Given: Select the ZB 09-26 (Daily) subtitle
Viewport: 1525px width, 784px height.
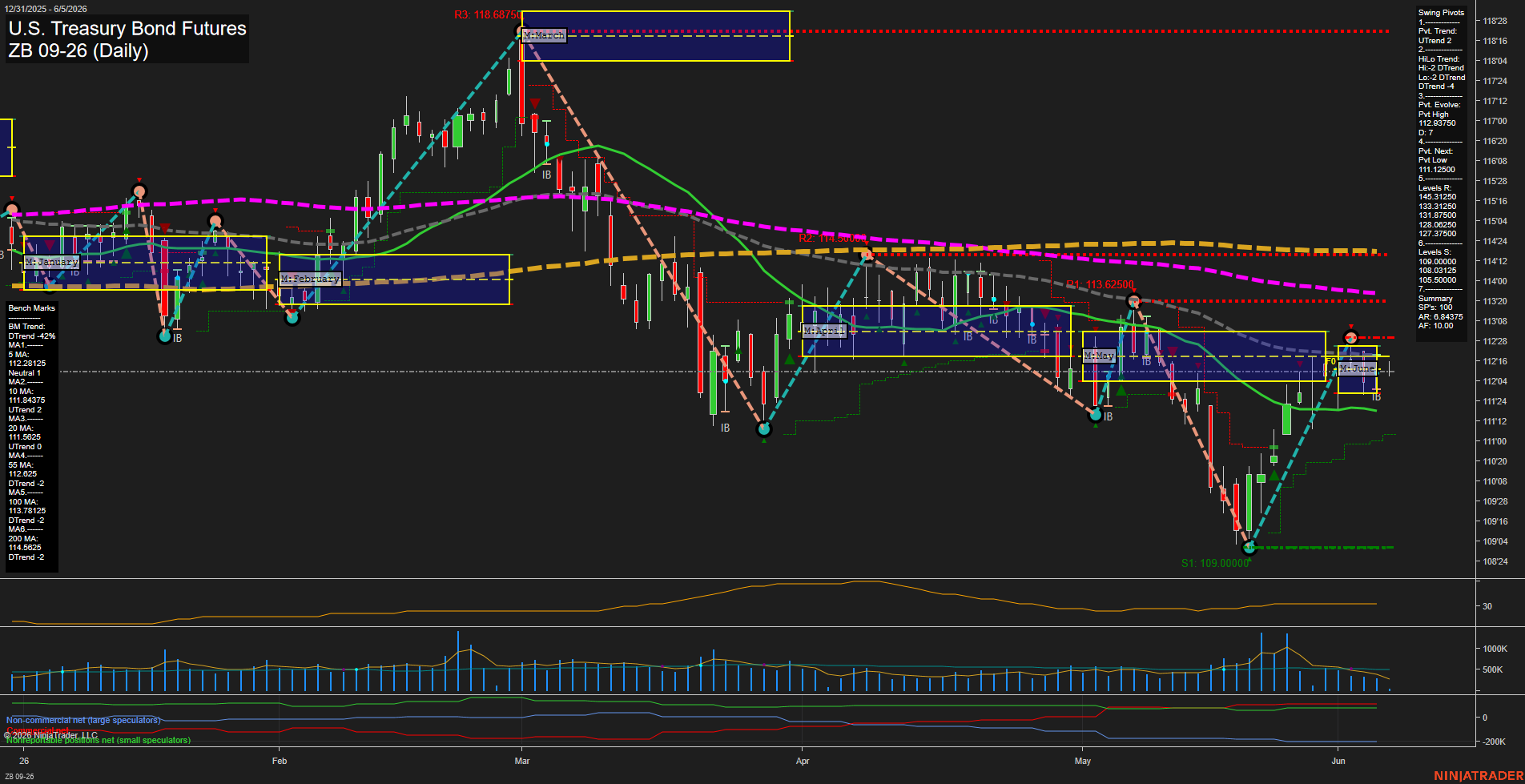Looking at the screenshot, I should tap(78, 50).
